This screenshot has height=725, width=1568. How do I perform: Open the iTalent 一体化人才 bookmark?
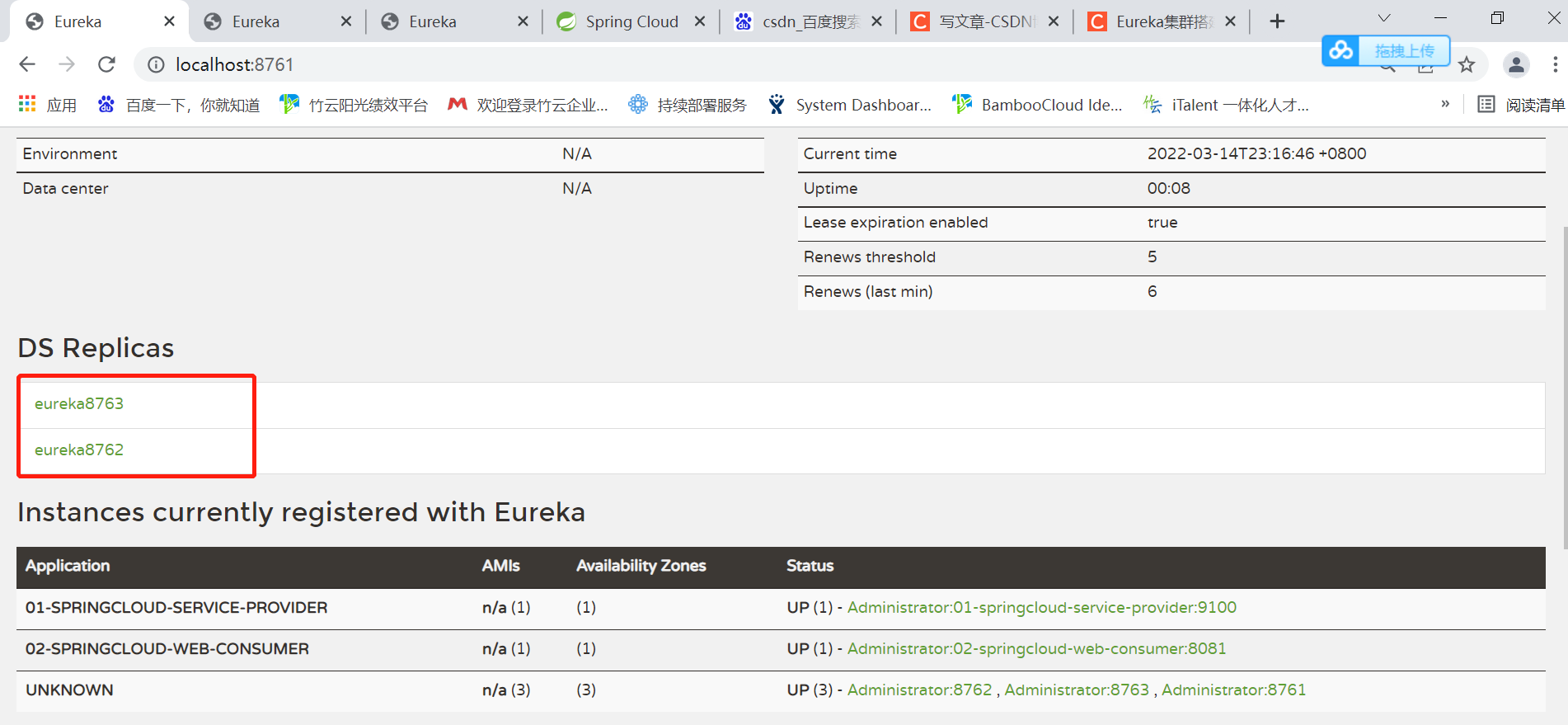pos(1226,105)
